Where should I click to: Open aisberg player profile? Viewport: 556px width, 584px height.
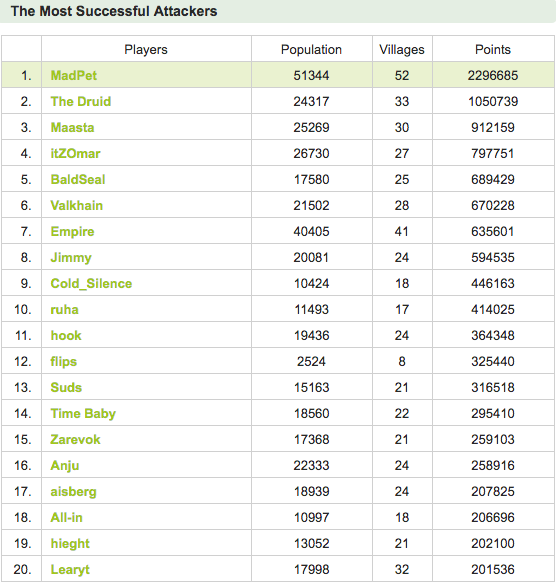pos(73,492)
